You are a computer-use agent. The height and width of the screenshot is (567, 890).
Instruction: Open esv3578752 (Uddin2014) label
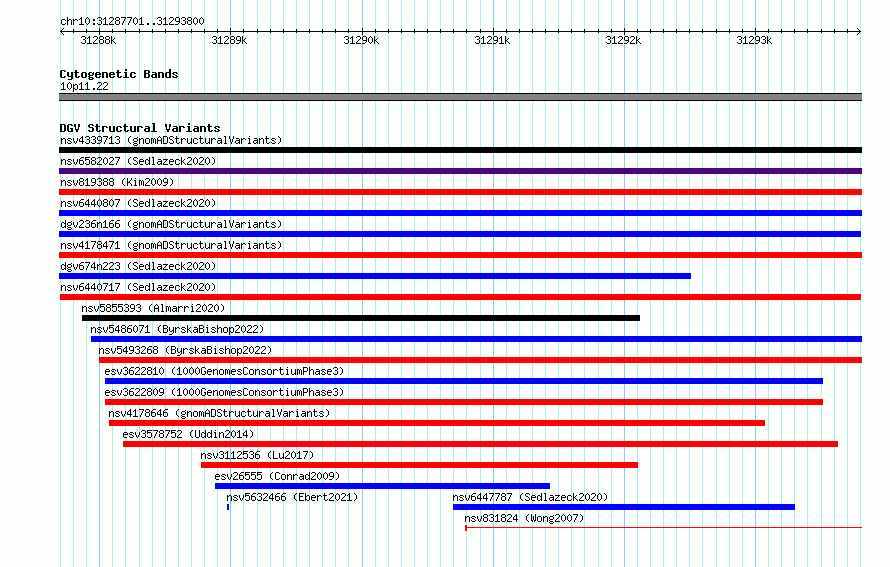[188, 434]
